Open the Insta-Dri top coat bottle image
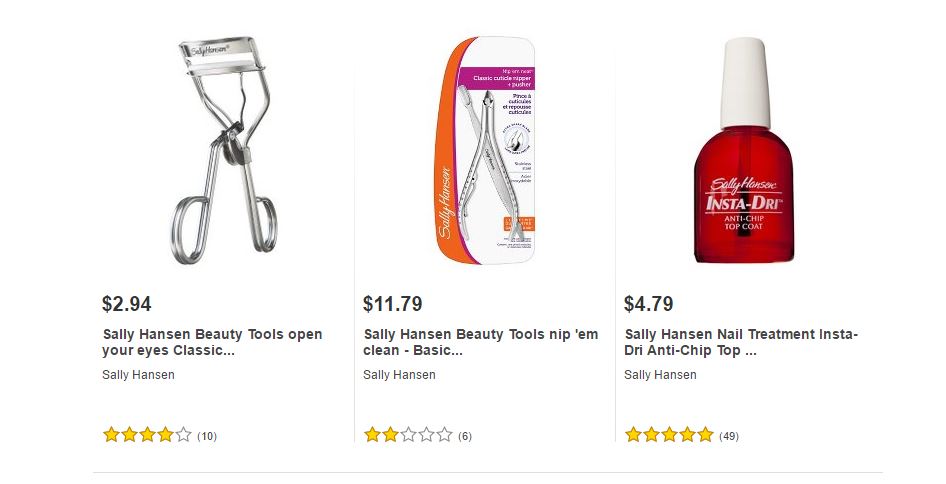946x484 pixels. click(744, 150)
